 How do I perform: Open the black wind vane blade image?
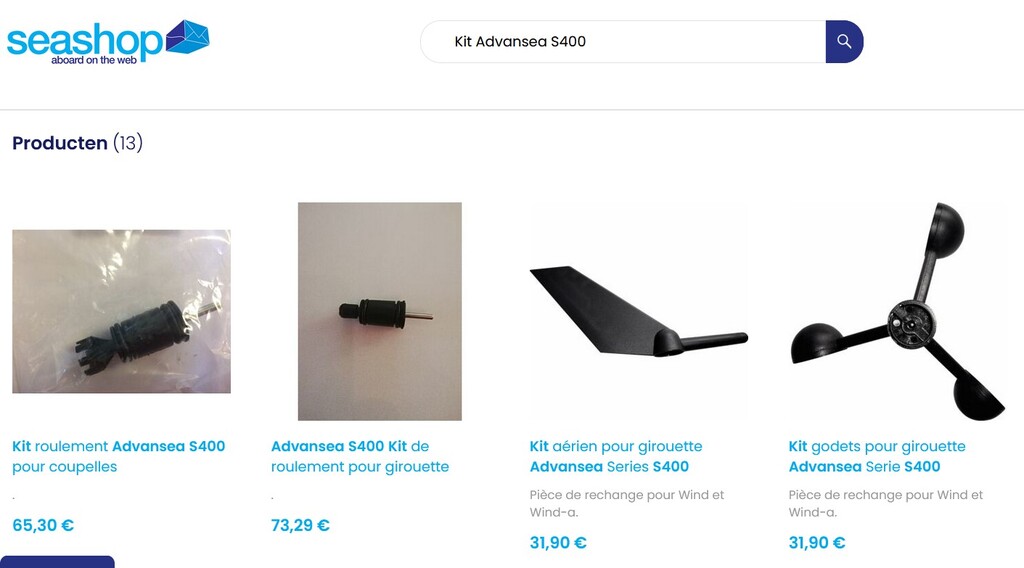[x=638, y=311]
